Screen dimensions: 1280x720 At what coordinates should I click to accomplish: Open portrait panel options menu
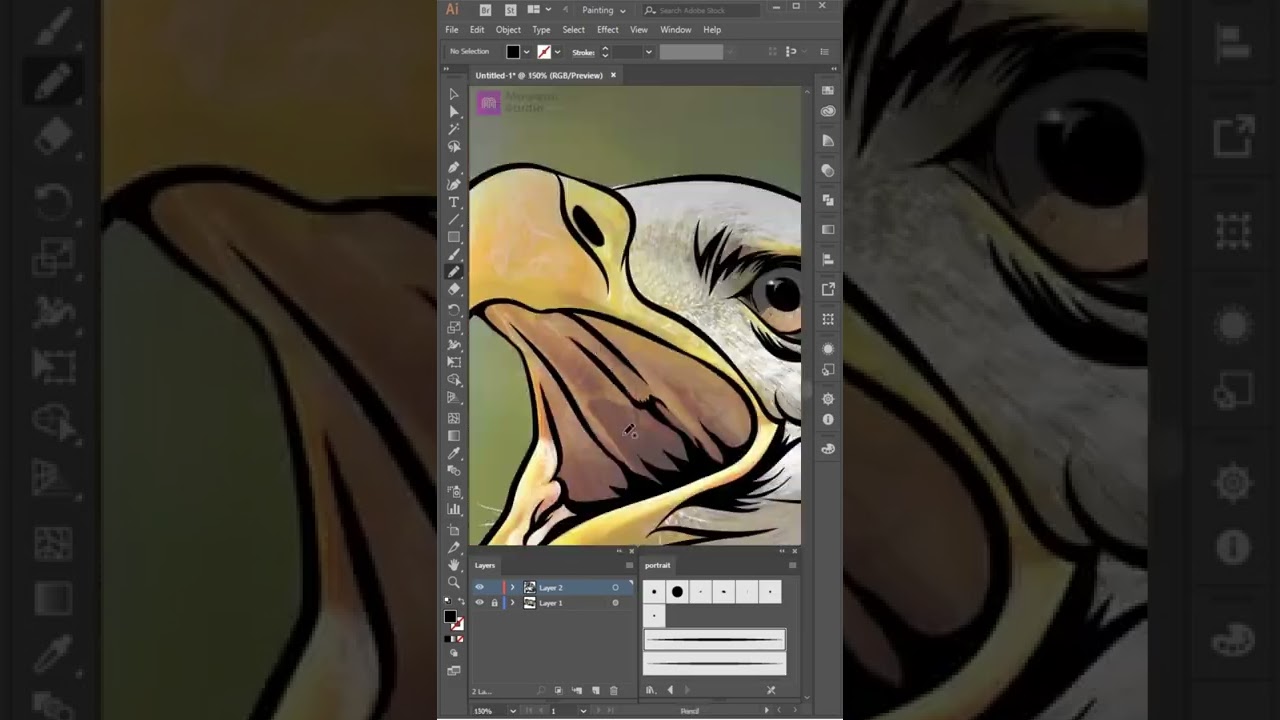pos(792,565)
